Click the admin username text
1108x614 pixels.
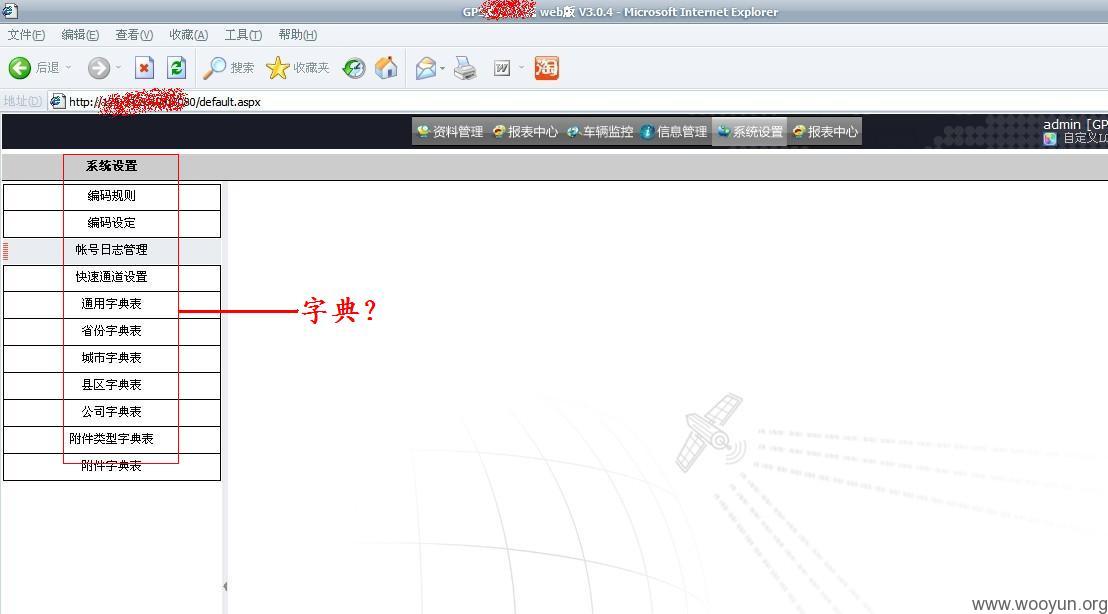click(1062, 124)
